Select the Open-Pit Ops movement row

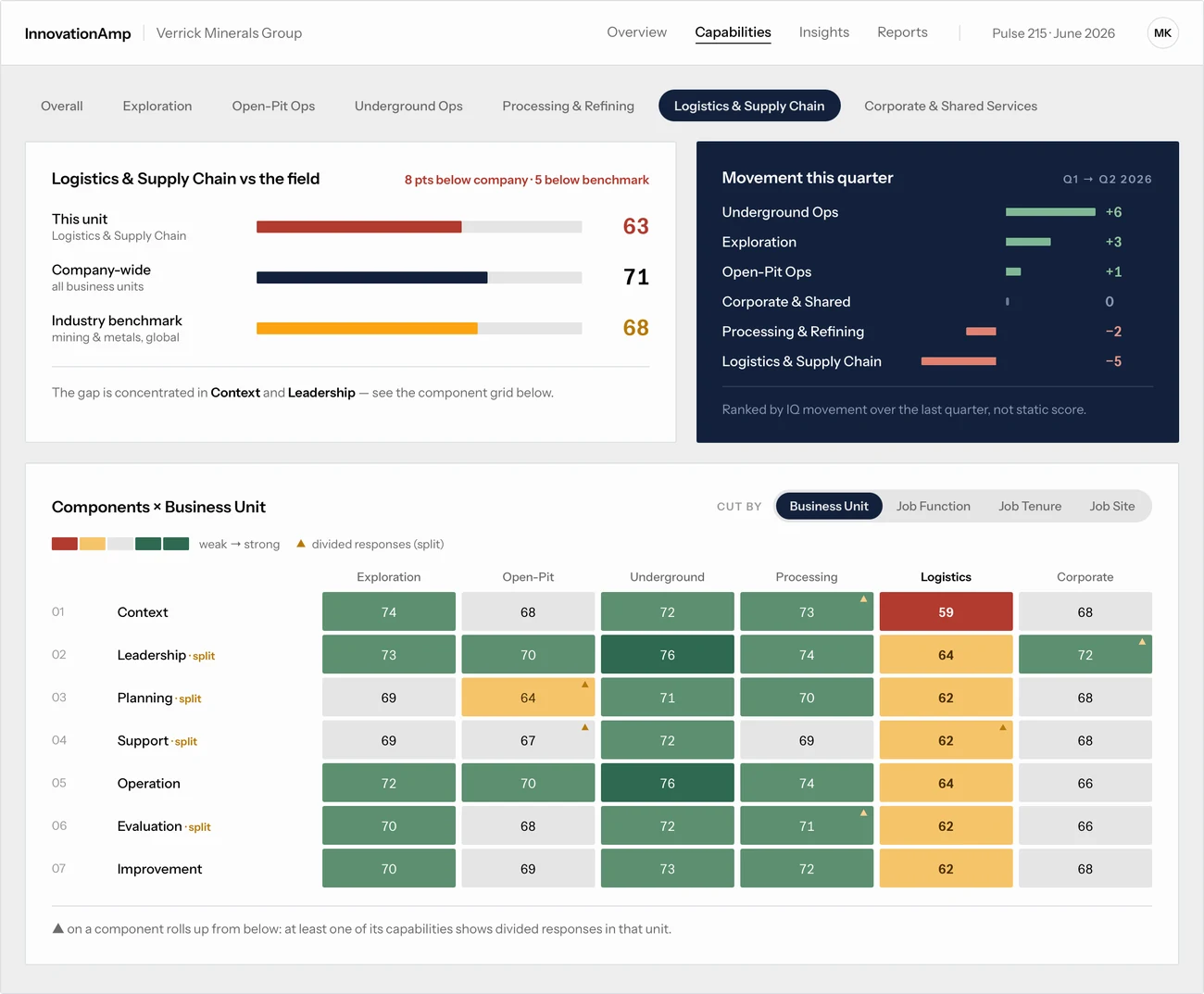tap(937, 271)
